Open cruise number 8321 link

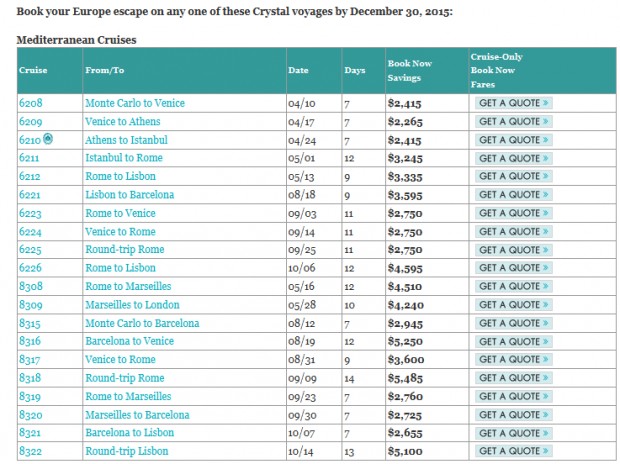pos(30,433)
